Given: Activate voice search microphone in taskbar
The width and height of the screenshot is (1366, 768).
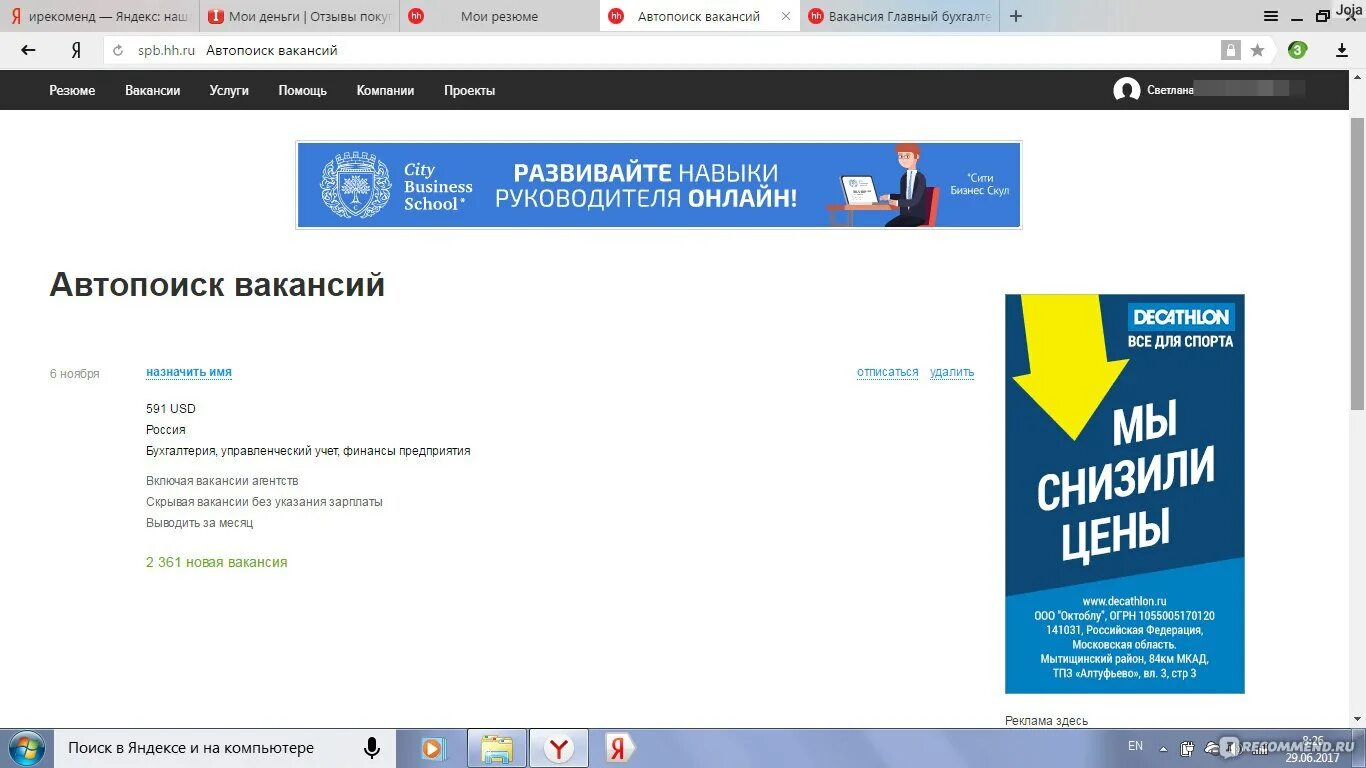Looking at the screenshot, I should 372,748.
